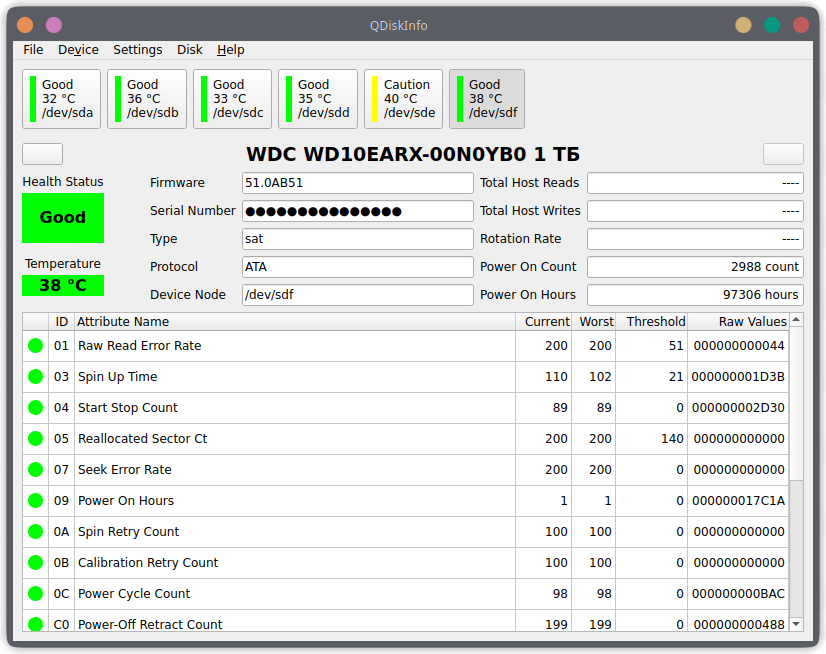
Task: Click the Total Host Writes field
Action: click(695, 211)
